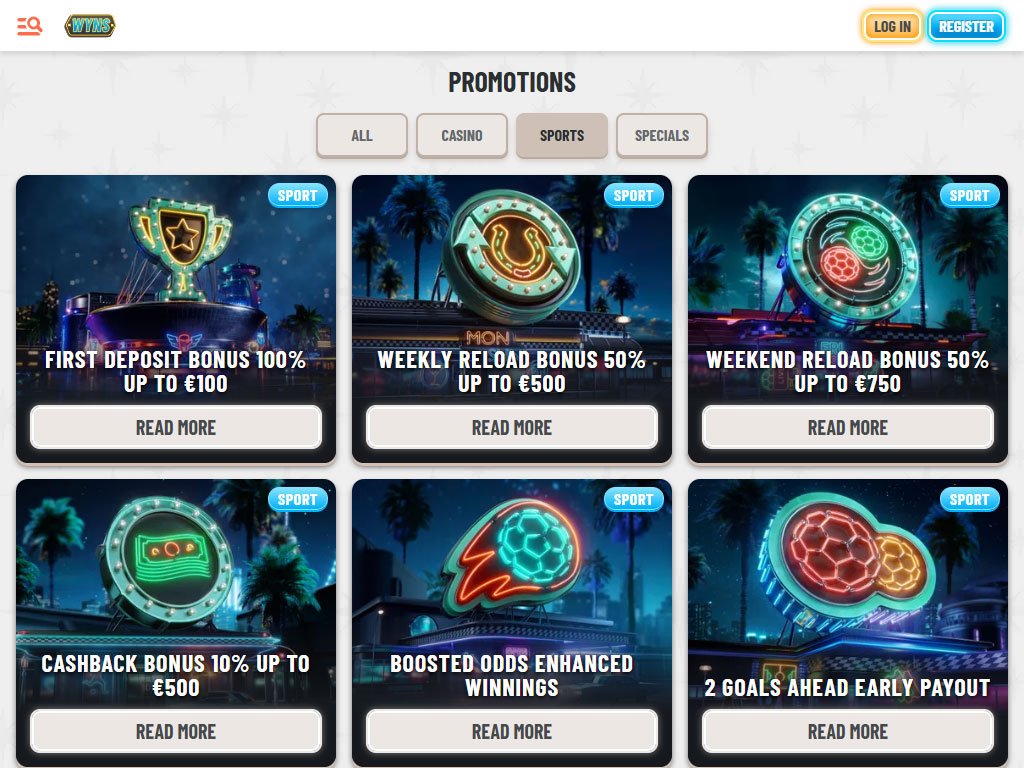Viewport: 1024px width, 768px height.
Task: Read more about Weekly Reload Bonus
Action: [x=512, y=427]
